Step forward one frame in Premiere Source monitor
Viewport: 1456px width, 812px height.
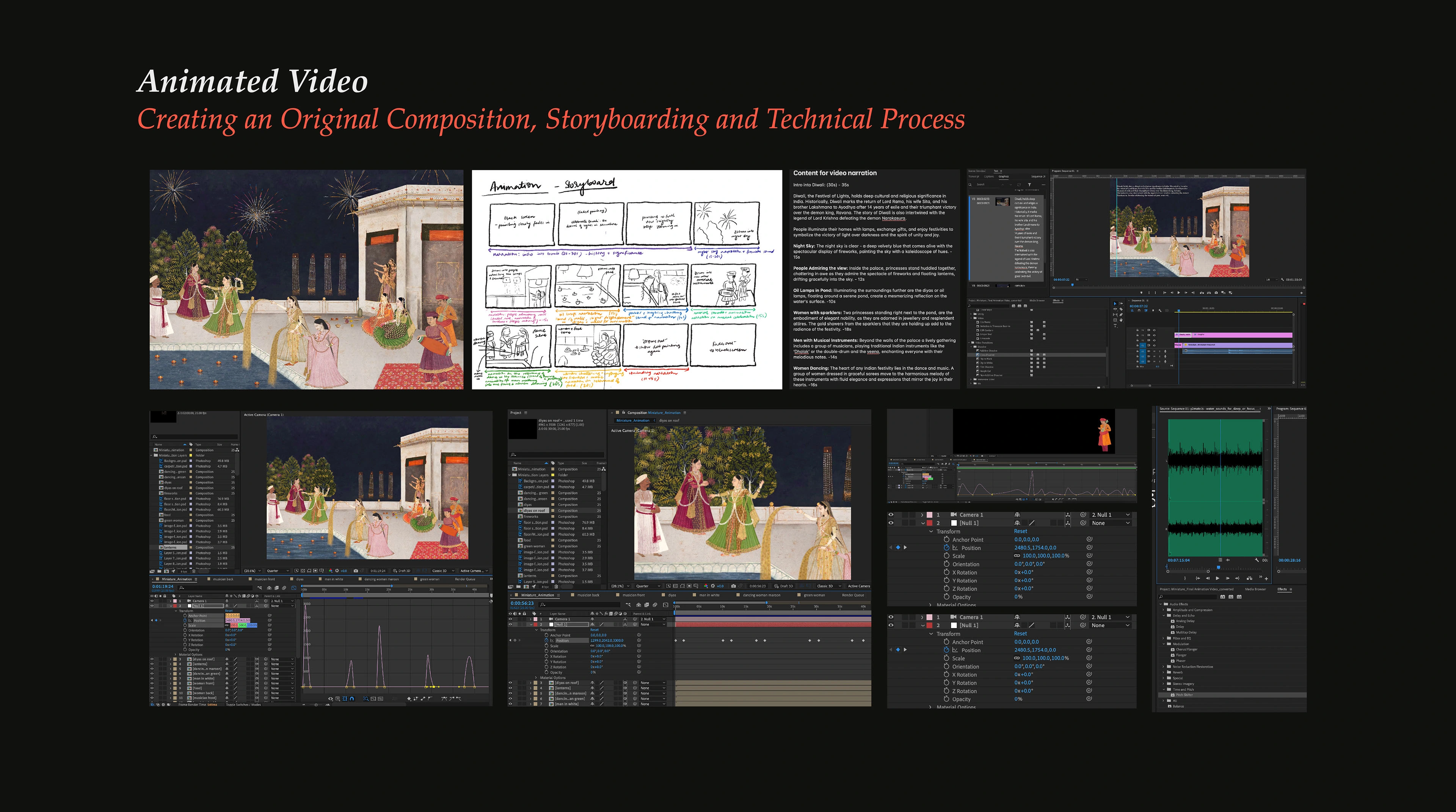pyautogui.click(x=1228, y=578)
